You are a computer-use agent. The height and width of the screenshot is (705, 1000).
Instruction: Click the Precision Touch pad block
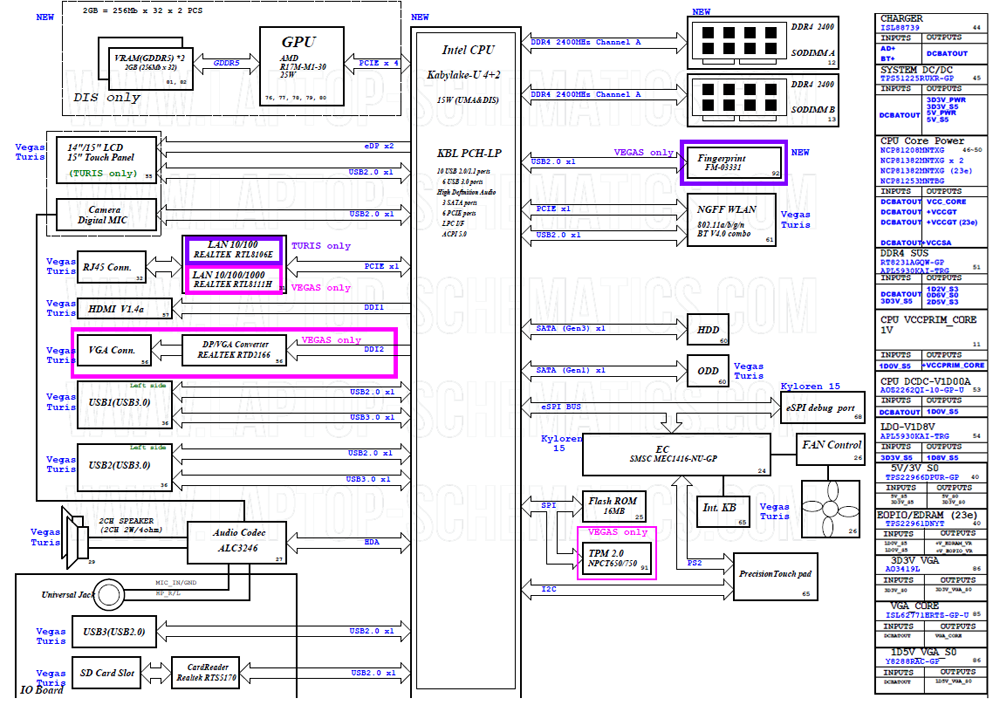(776, 576)
